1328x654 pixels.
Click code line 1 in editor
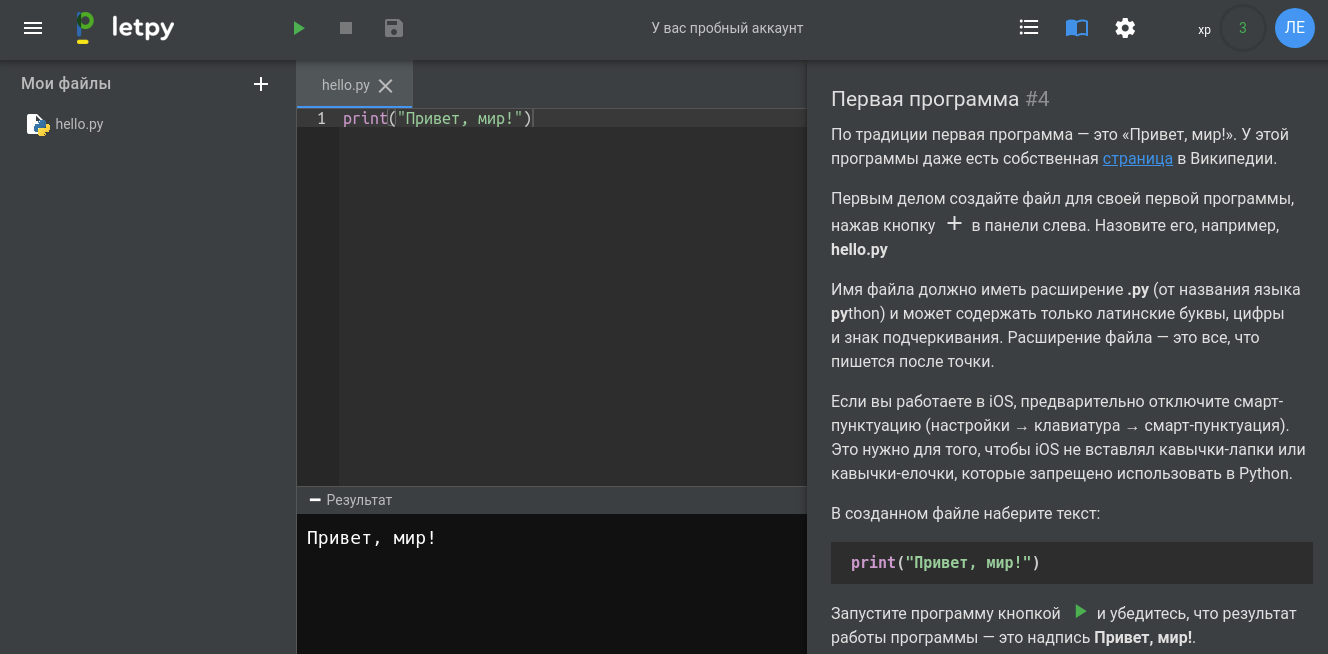click(x=572, y=119)
